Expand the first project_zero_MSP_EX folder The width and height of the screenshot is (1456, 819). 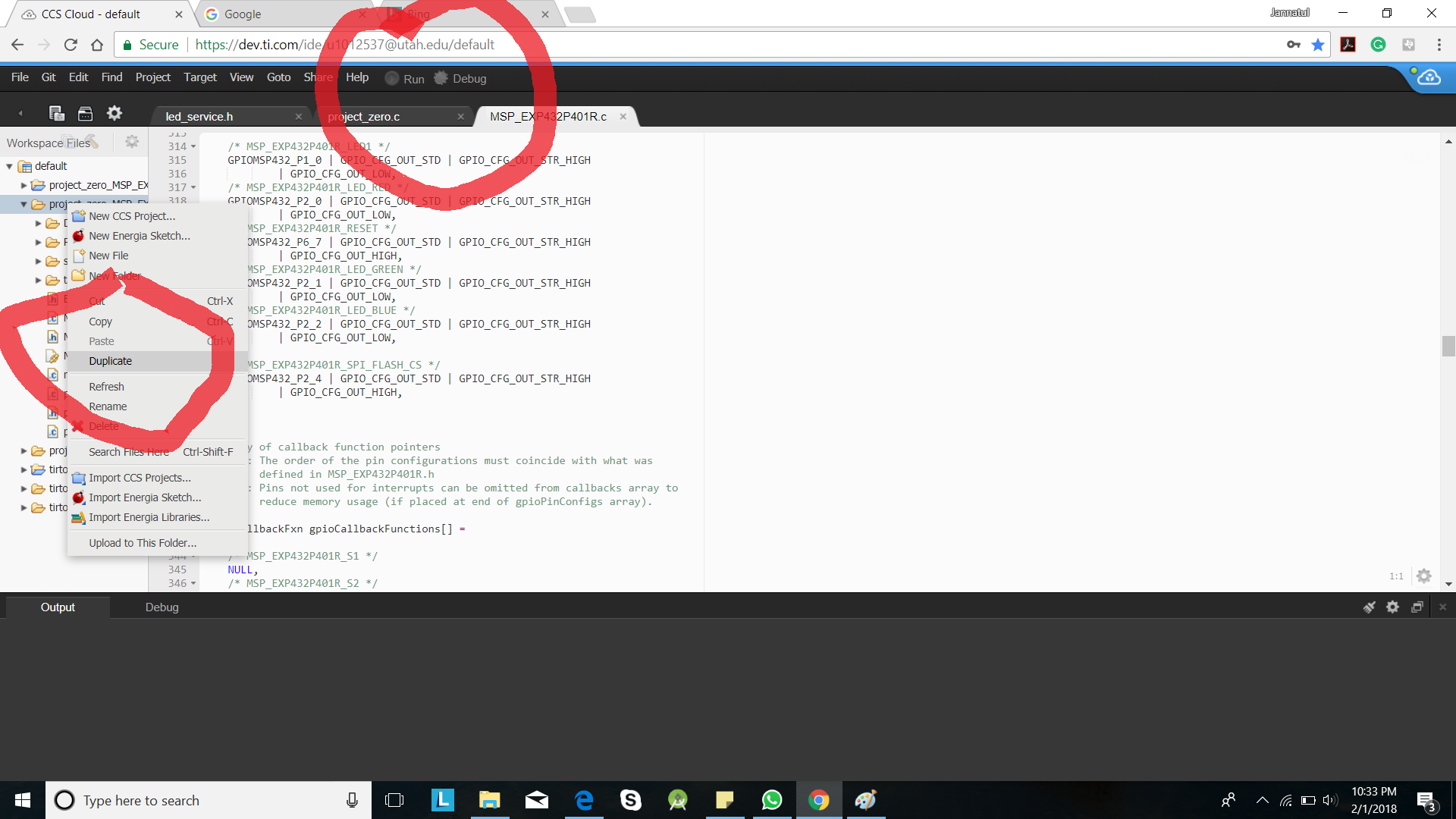(24, 185)
